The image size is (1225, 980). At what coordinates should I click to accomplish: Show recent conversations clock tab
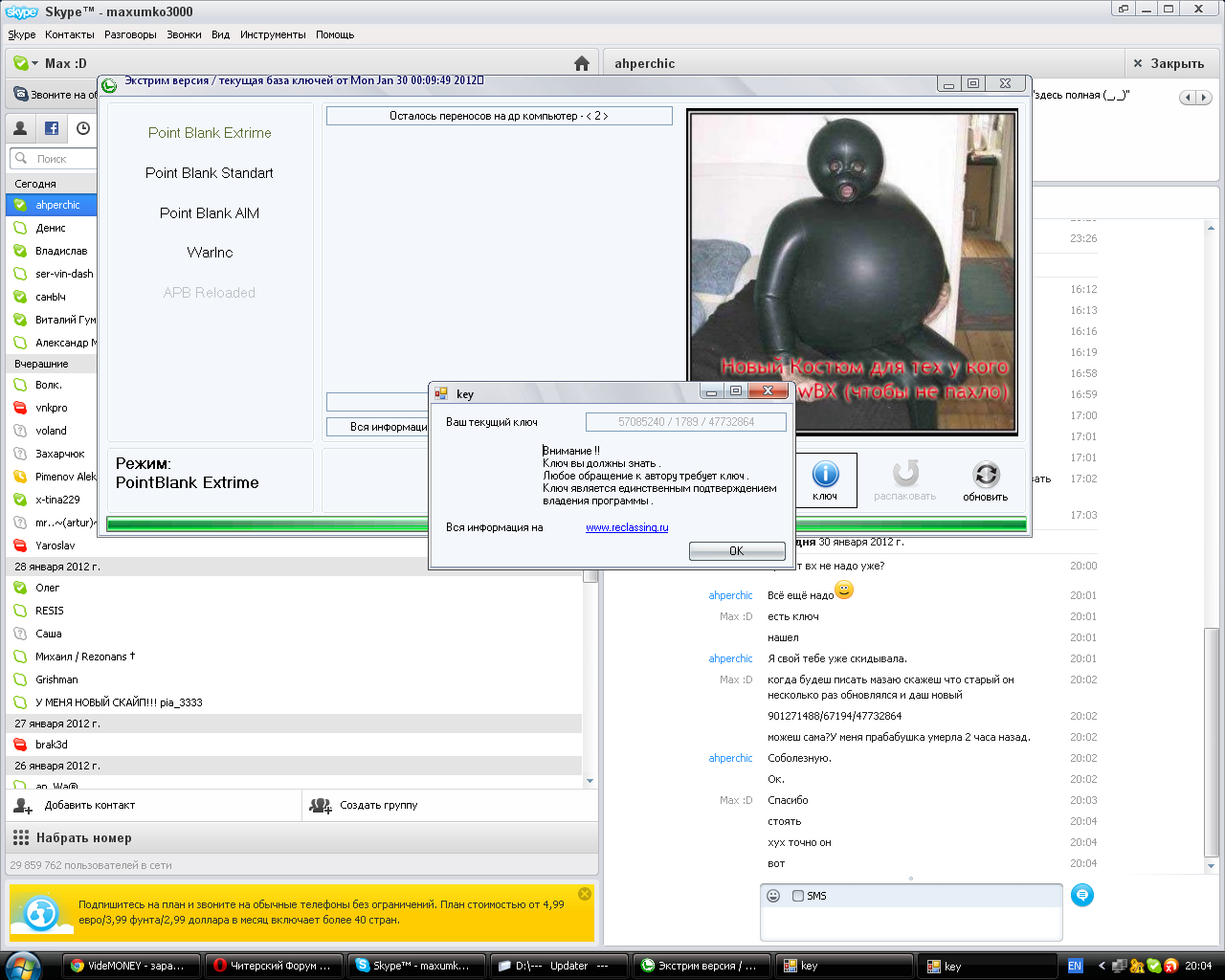click(x=83, y=128)
